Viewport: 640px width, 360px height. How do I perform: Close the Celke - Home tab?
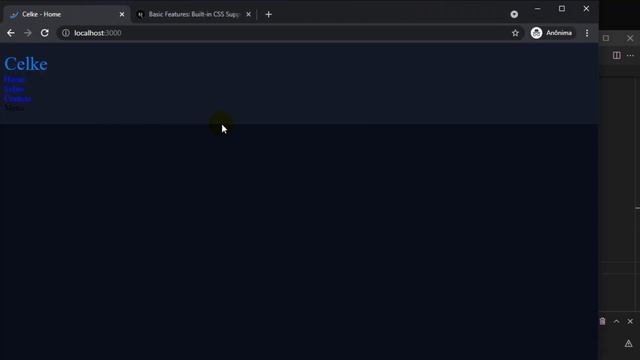click(122, 15)
